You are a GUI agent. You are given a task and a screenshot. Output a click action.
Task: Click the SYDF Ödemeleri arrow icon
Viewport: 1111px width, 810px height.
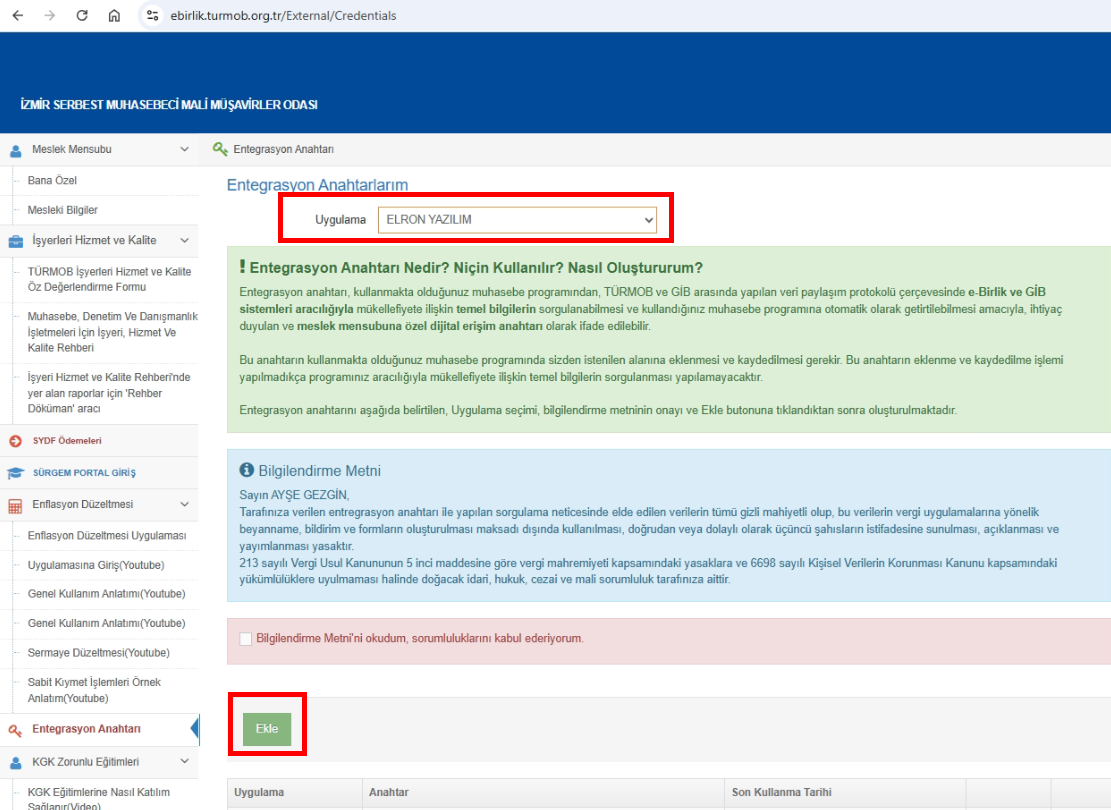(x=15, y=441)
